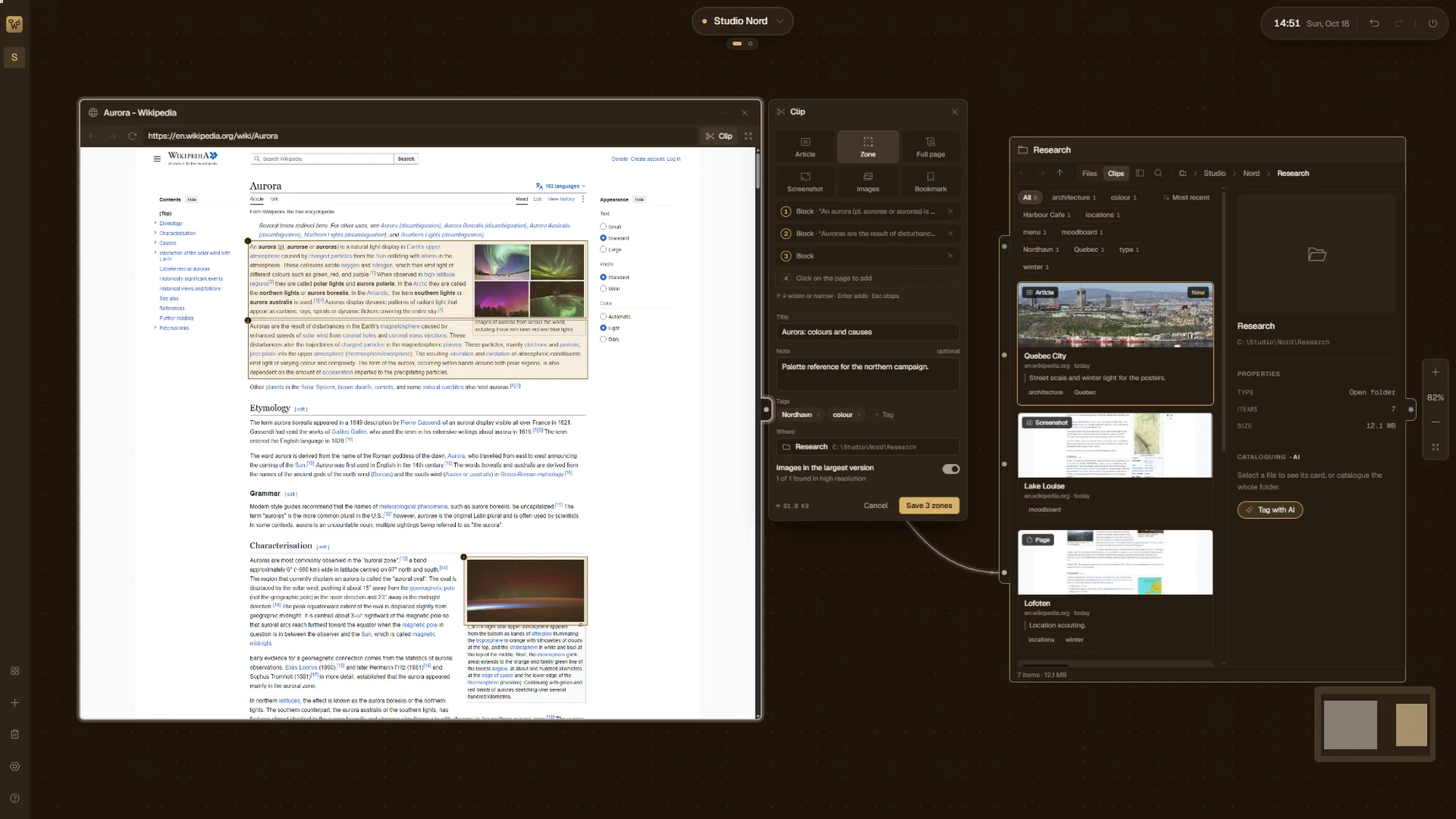Select the Bookmark clip mode
This screenshot has width=1456, height=819.
pyautogui.click(x=930, y=182)
